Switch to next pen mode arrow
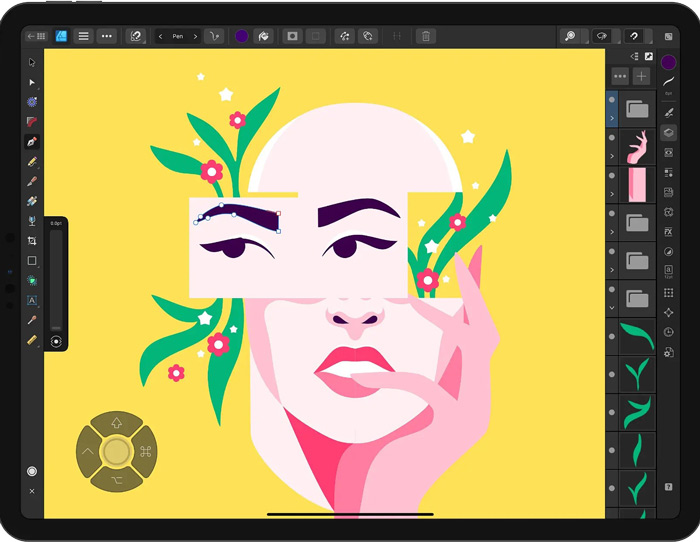Viewport: 700px width, 542px height. coord(195,36)
